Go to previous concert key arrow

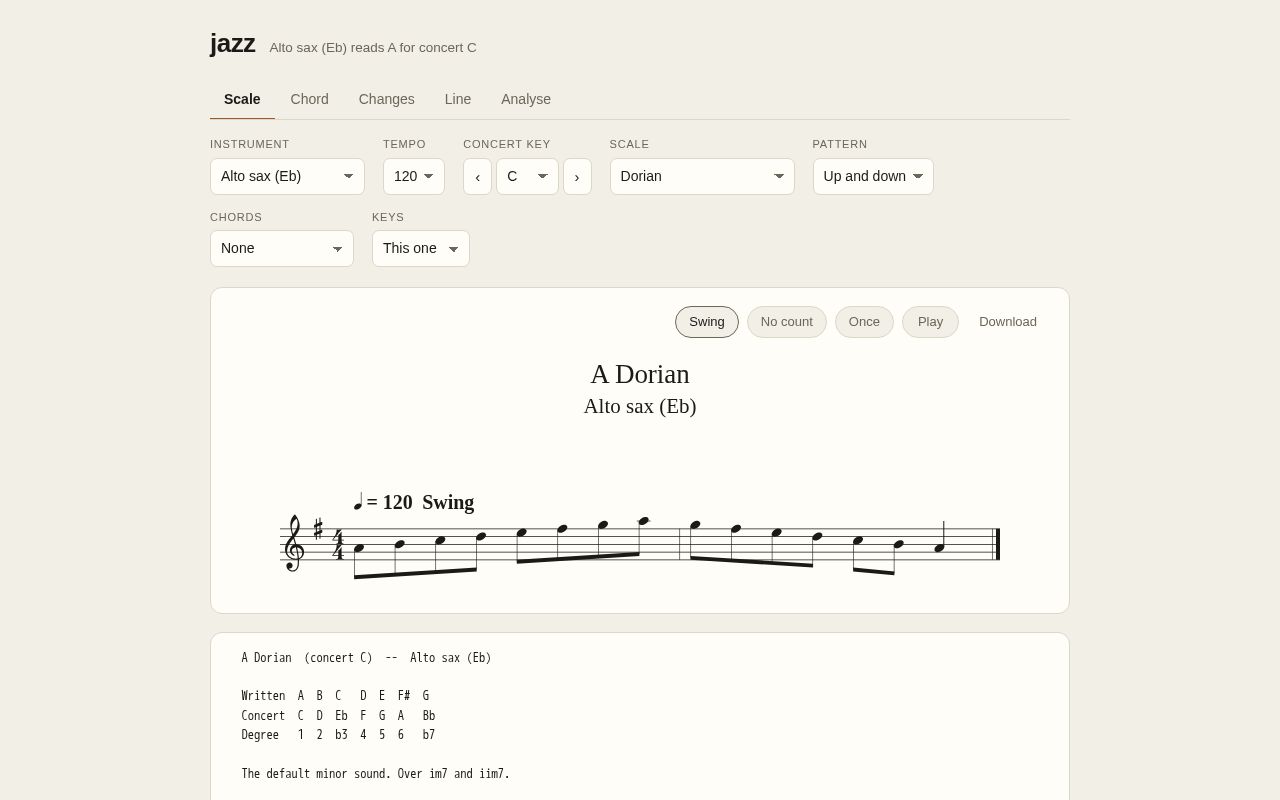click(x=477, y=176)
